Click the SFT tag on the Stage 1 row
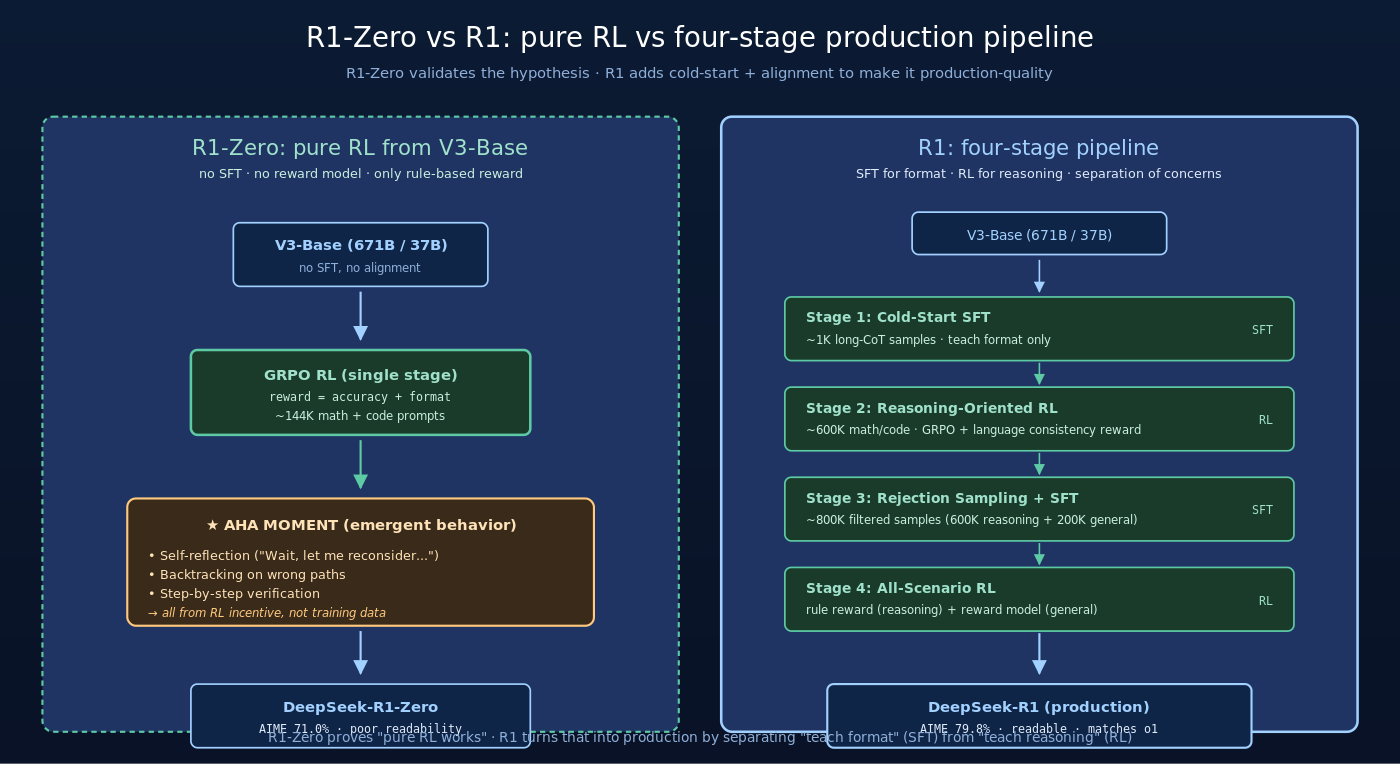Screen dimensions: 1400x764 point(1262,330)
